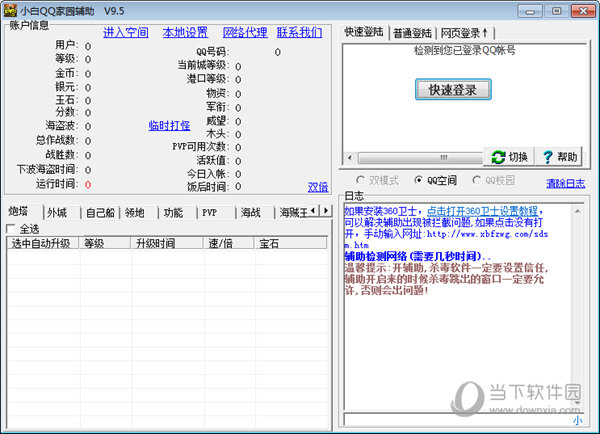The image size is (600, 434).
Task: Minimize the 小白QQ家园辅助 window
Action: click(x=530, y=11)
